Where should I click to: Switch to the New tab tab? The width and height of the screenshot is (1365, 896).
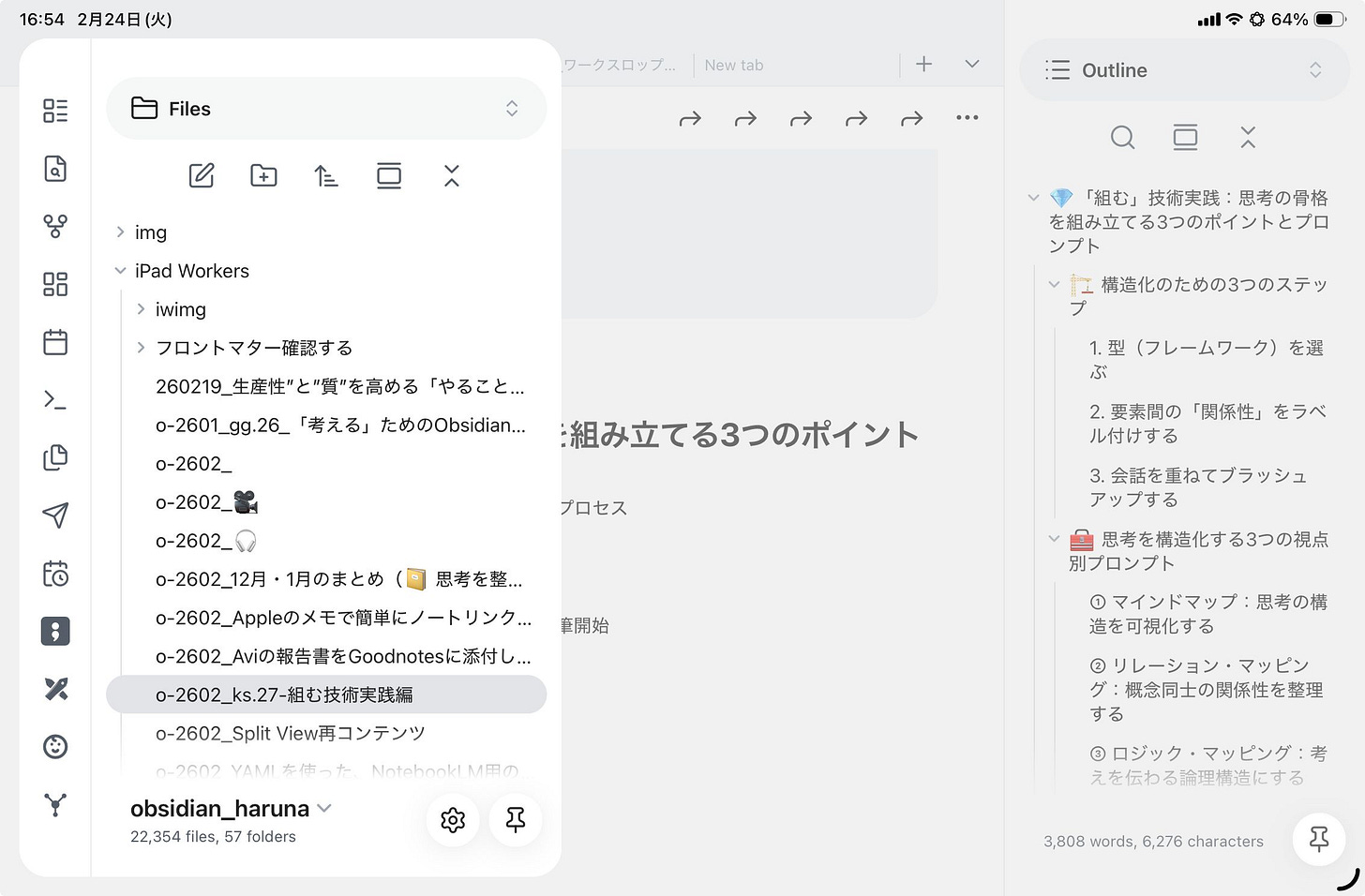click(734, 65)
